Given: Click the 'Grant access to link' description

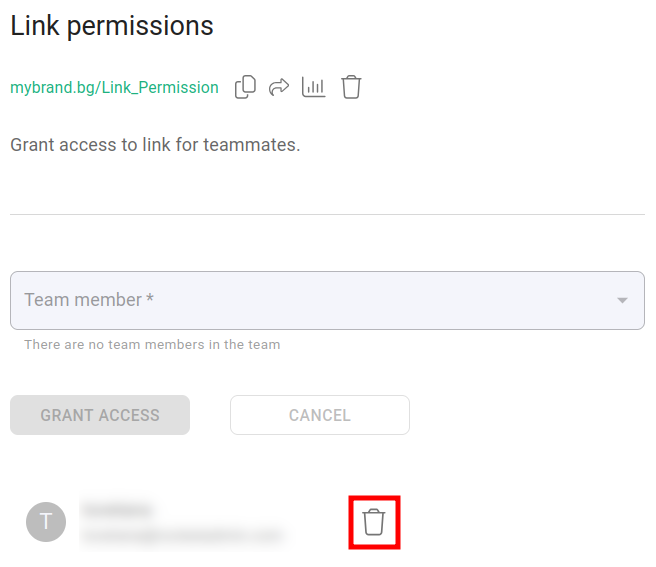Looking at the screenshot, I should [155, 145].
